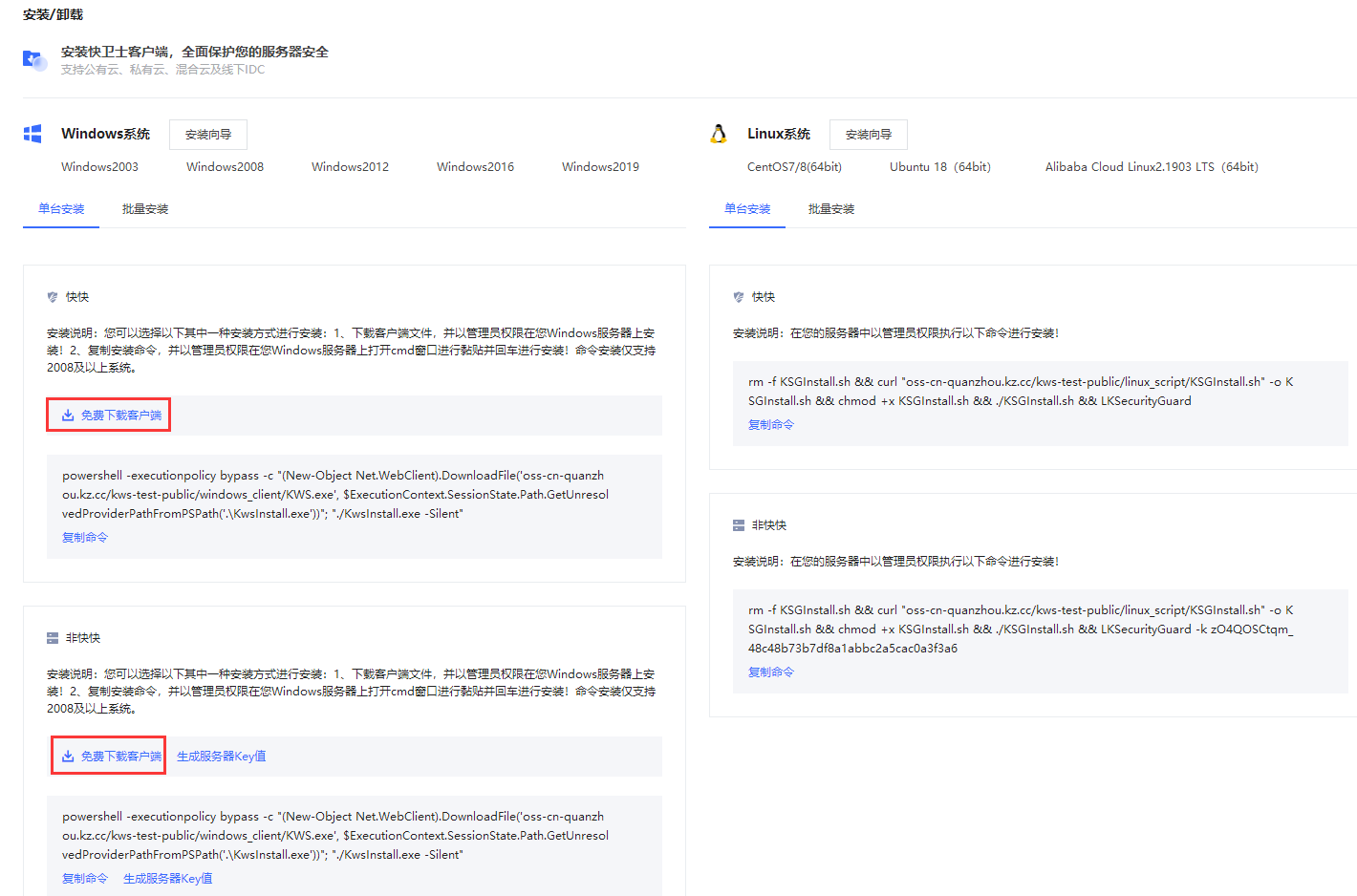The width and height of the screenshot is (1357, 896).
Task: Click the Windows logo icon
Action: [x=32, y=134]
